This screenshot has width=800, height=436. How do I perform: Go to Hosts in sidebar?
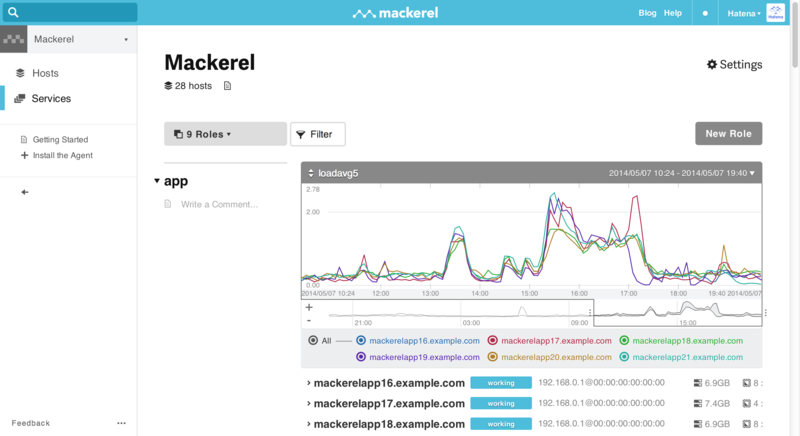(45, 73)
